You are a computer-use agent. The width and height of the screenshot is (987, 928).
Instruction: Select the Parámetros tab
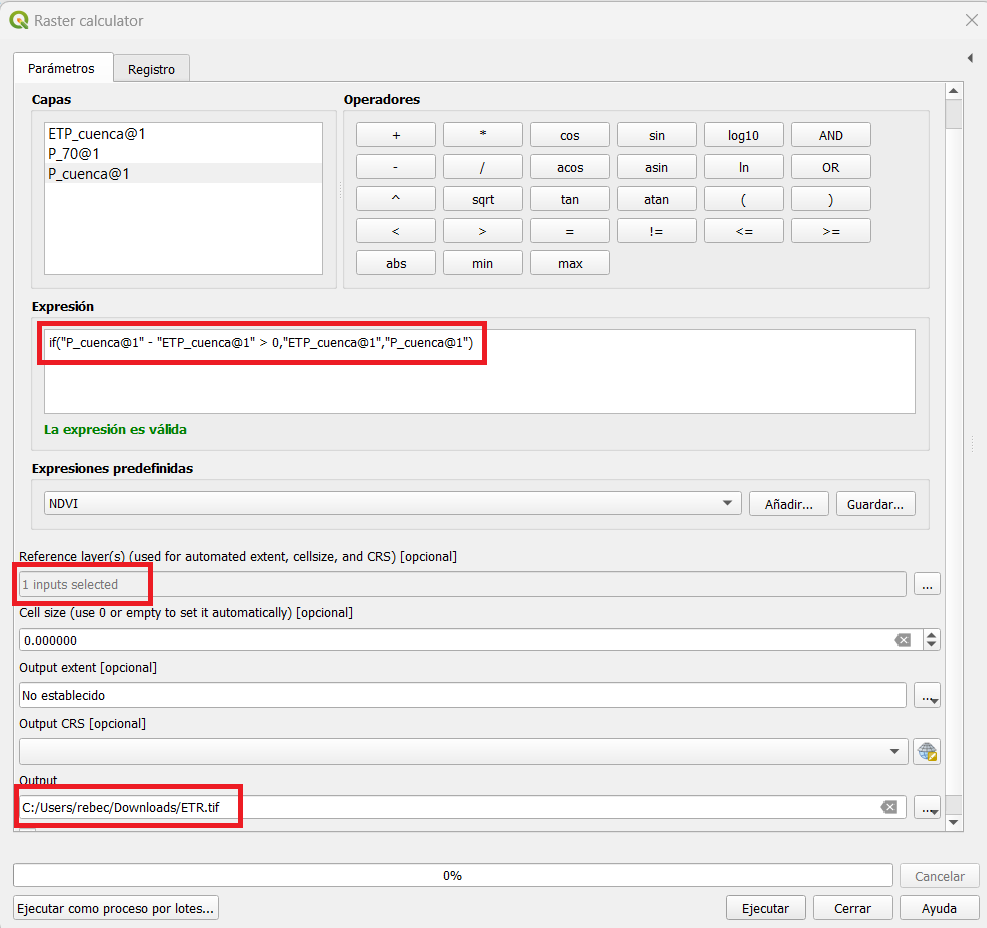click(61, 68)
